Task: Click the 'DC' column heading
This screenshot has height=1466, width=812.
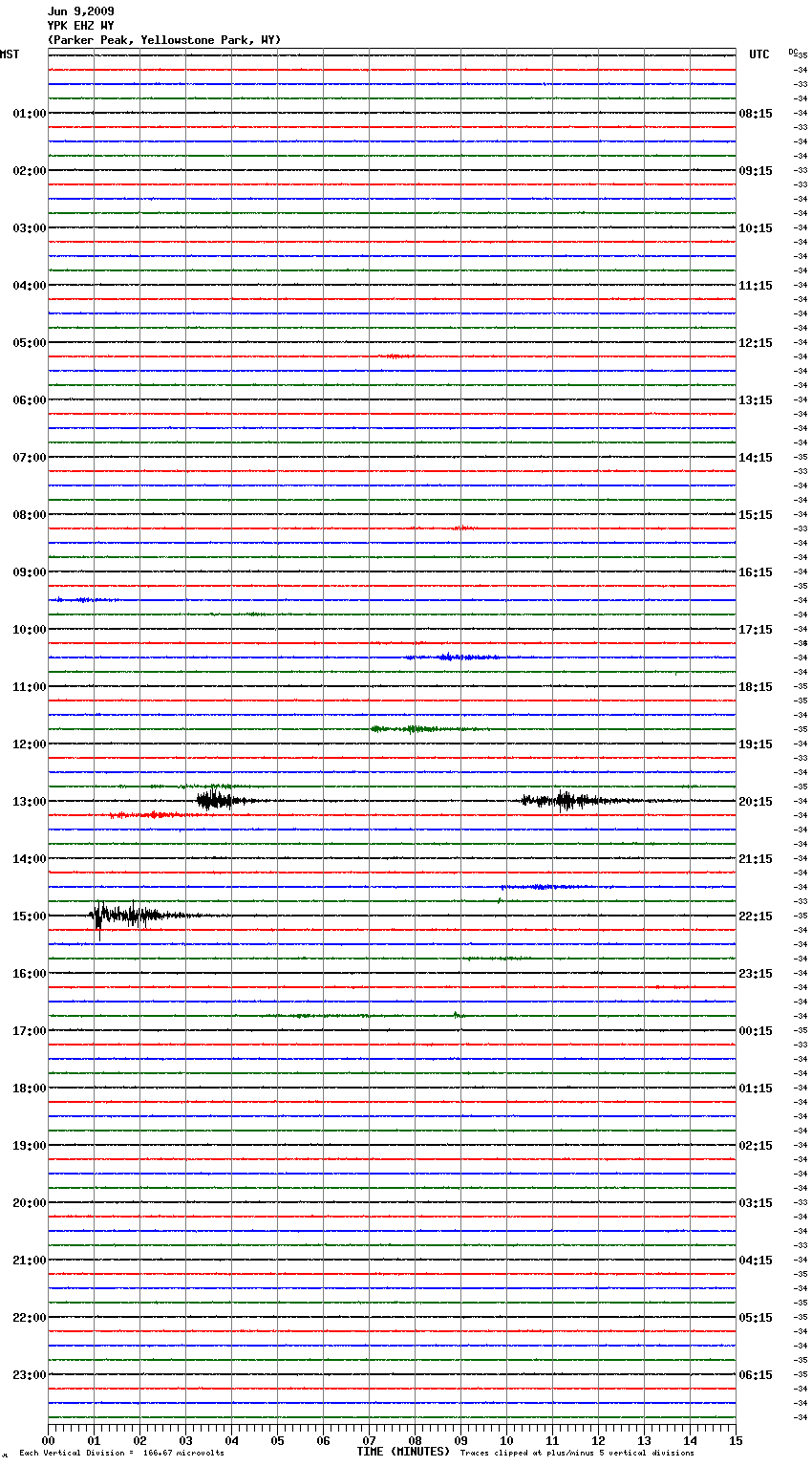Action: click(x=793, y=52)
